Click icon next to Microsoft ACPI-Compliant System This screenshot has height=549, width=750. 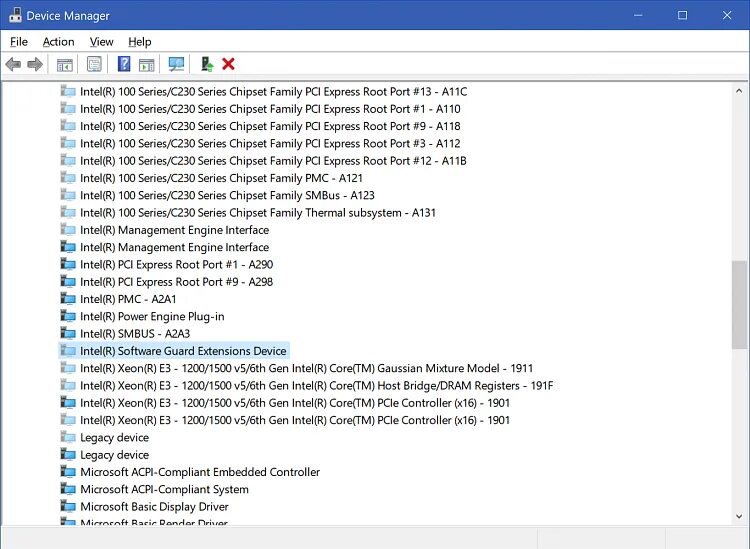[x=68, y=489]
